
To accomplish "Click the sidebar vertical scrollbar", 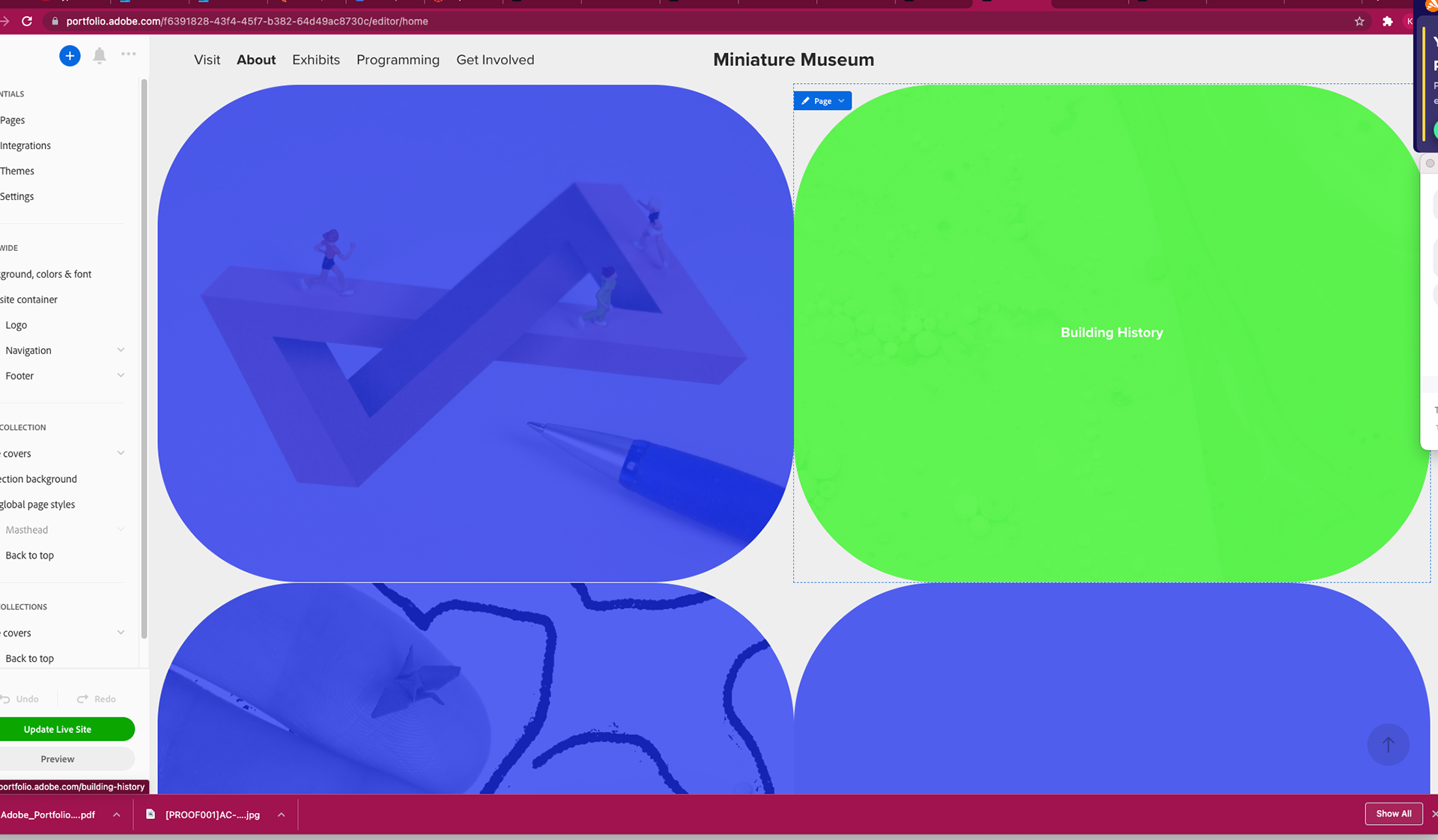I will point(144,359).
